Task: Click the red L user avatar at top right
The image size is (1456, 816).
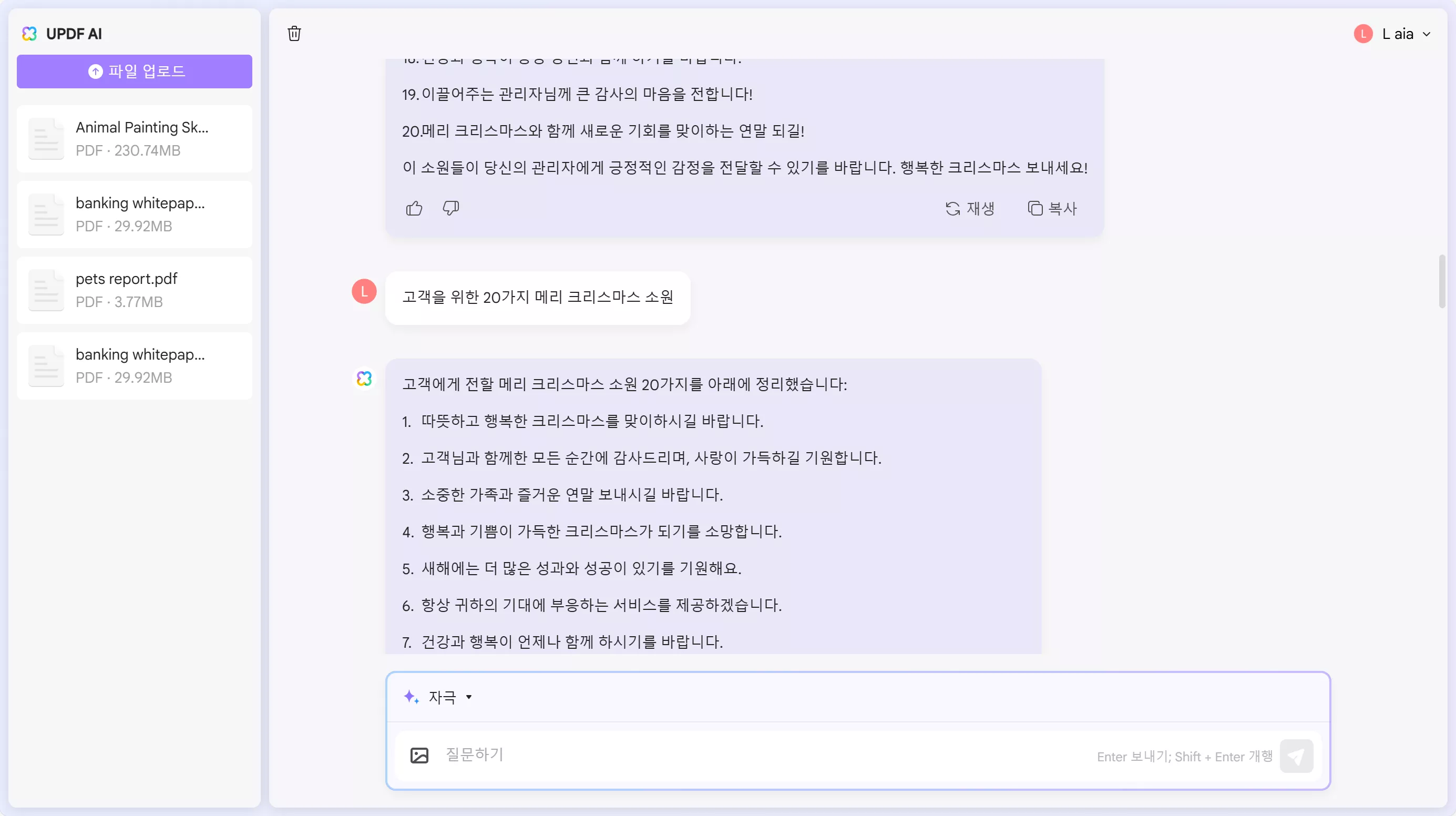Action: [1363, 34]
